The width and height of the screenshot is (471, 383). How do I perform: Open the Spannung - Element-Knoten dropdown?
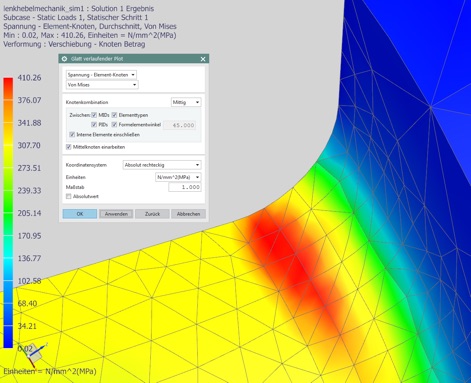101,75
